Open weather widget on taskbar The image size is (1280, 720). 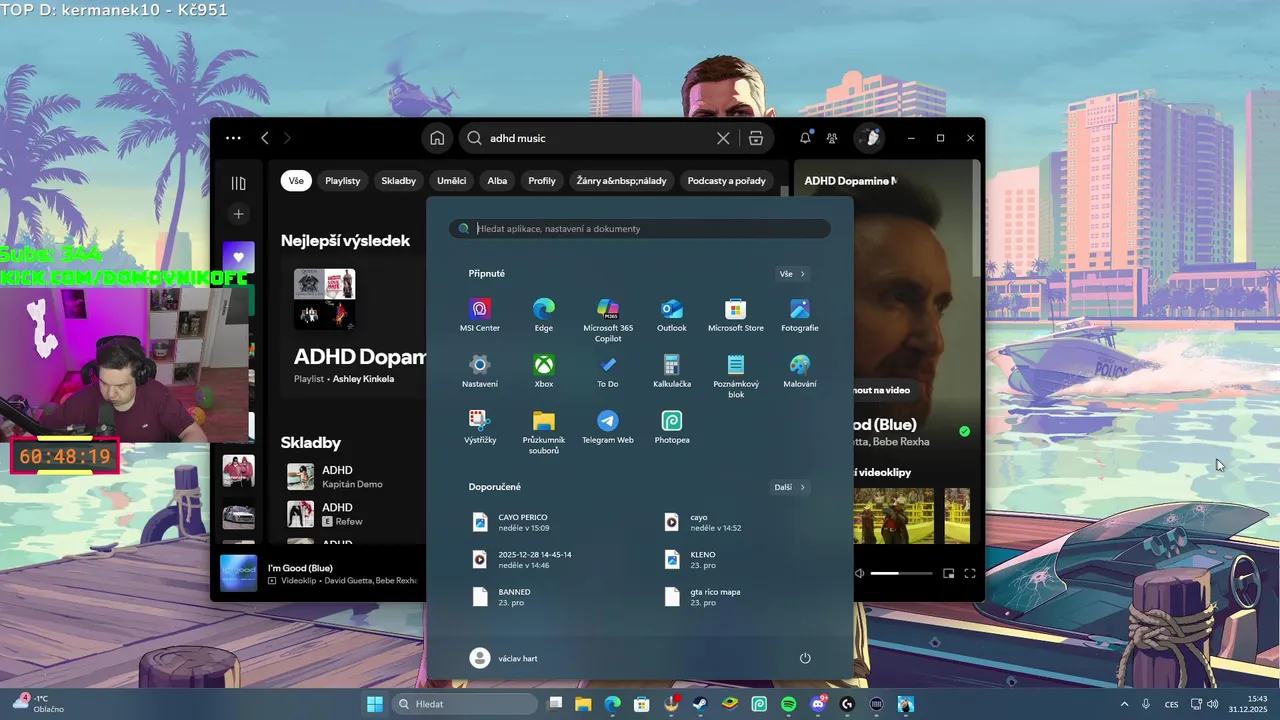[x=38, y=703]
